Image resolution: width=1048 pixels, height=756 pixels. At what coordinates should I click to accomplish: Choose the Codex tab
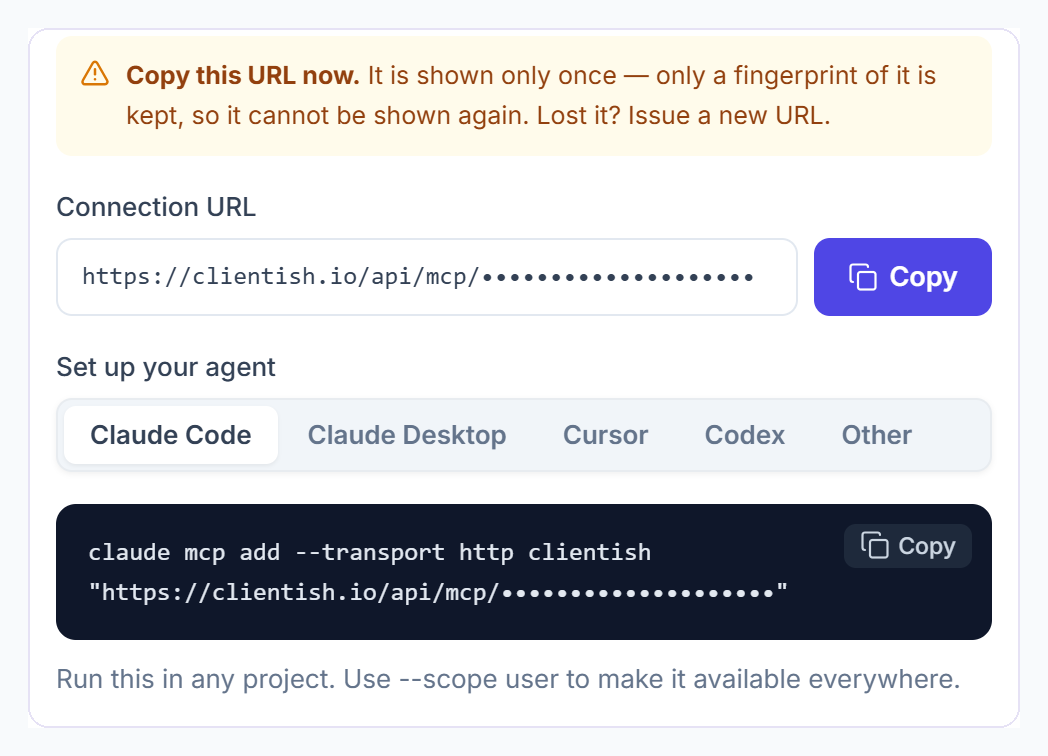click(x=745, y=435)
